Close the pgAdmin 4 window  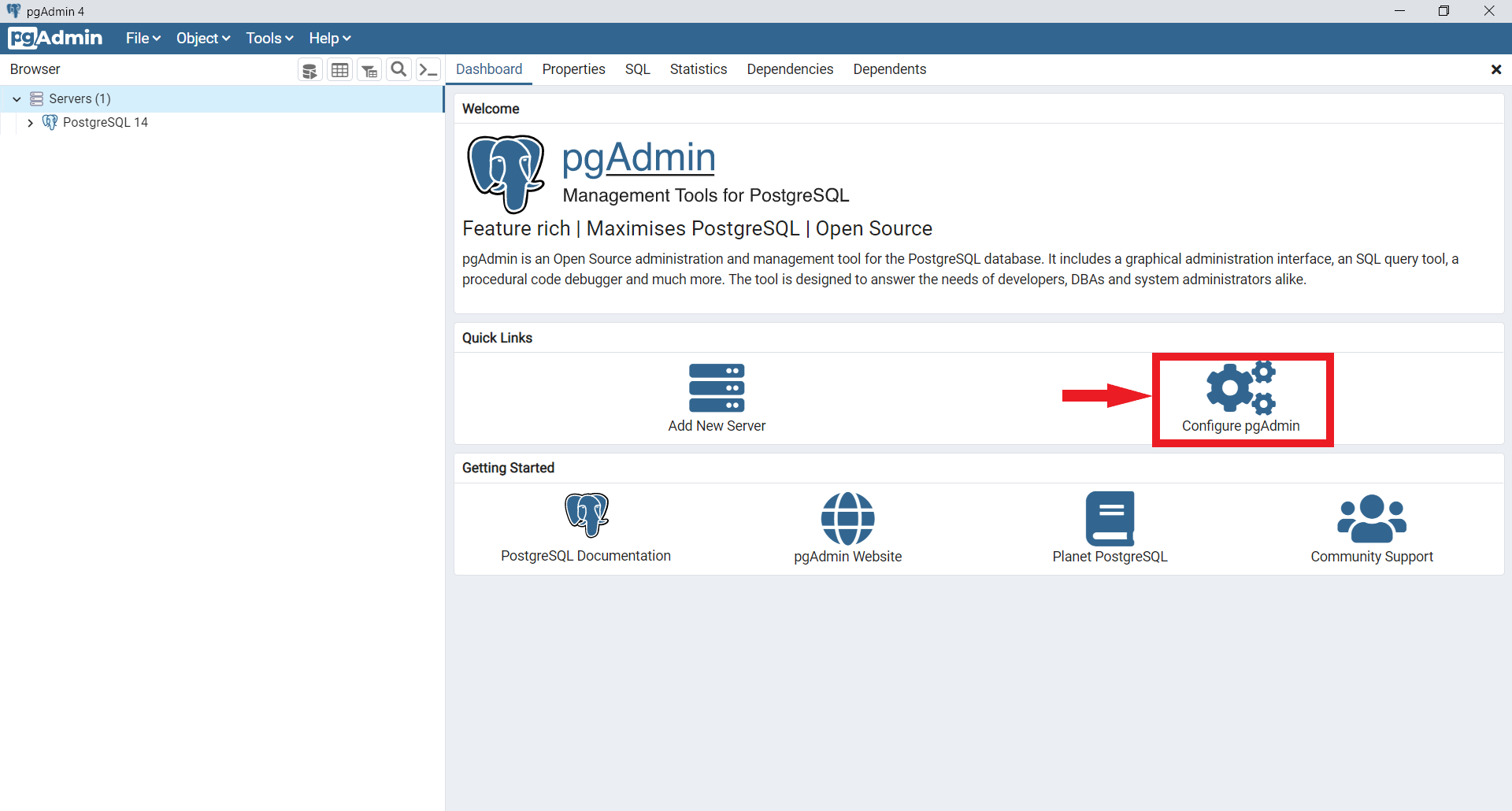[x=1489, y=11]
